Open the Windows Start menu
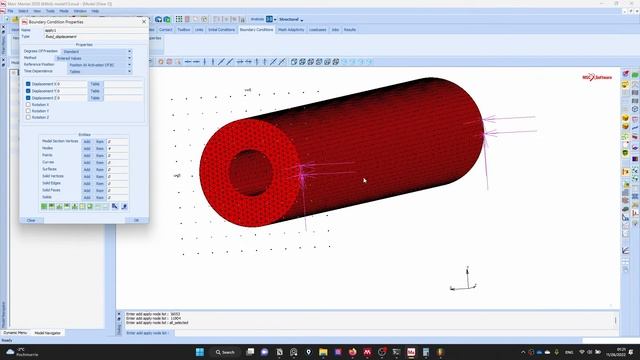This screenshot has width=640, height=360. tap(200, 352)
